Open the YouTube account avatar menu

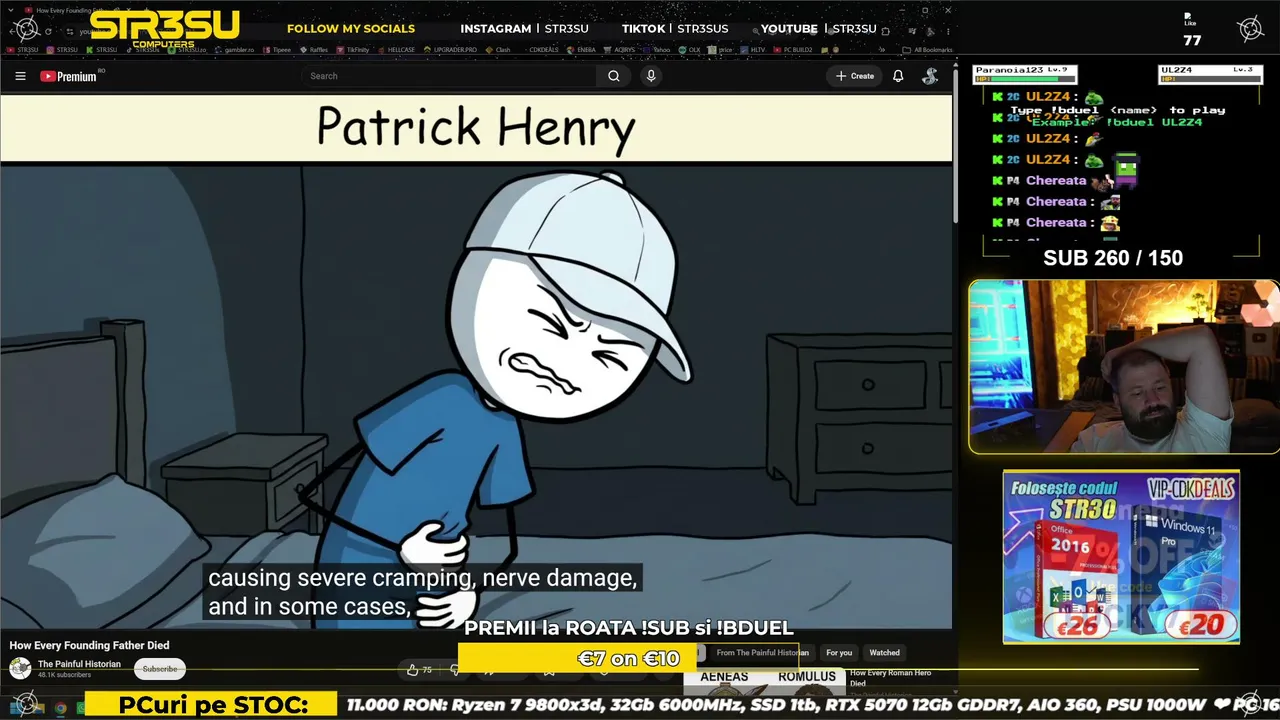coord(930,76)
